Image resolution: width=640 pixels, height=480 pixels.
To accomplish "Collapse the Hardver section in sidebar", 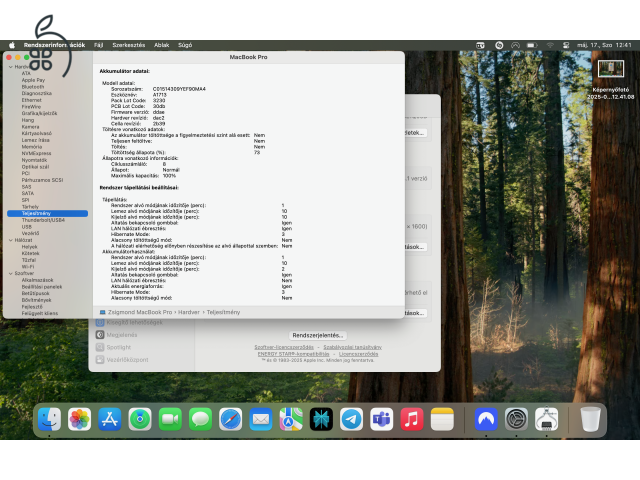I will click(11, 67).
